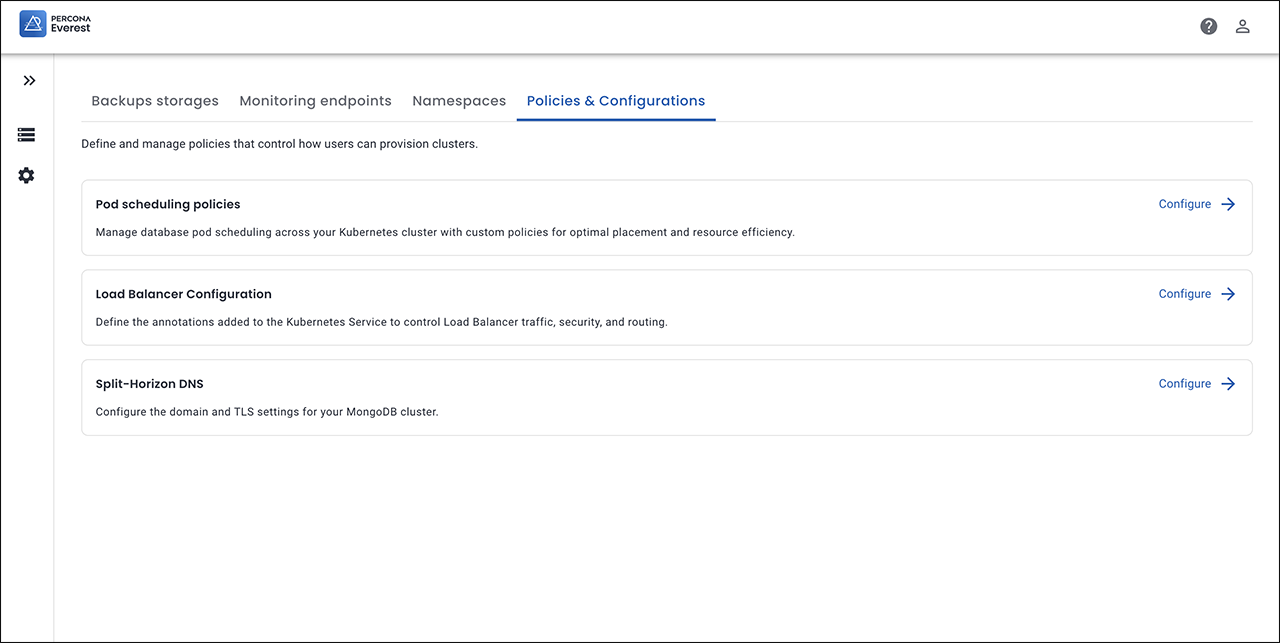
Task: Click Configure link for Load Balancer Configuration
Action: [1184, 294]
